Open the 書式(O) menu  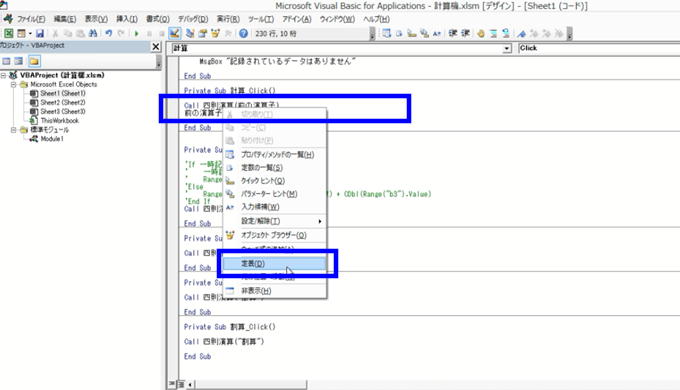tap(157, 19)
